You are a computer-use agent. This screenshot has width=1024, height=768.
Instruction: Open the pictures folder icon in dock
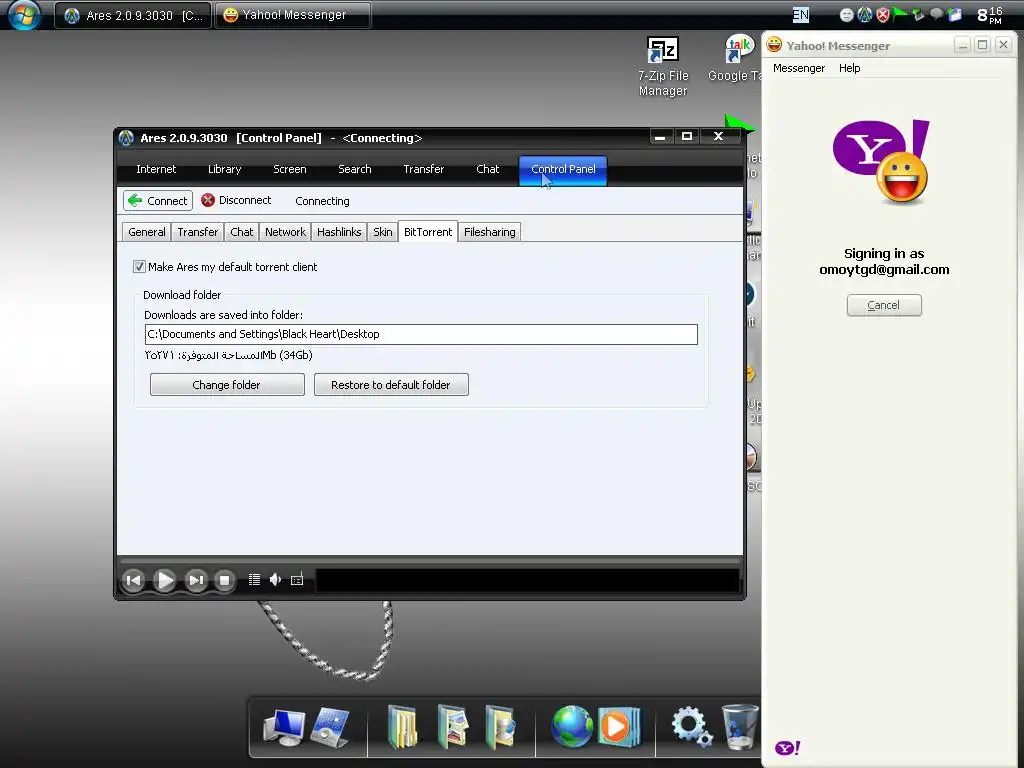(x=452, y=726)
